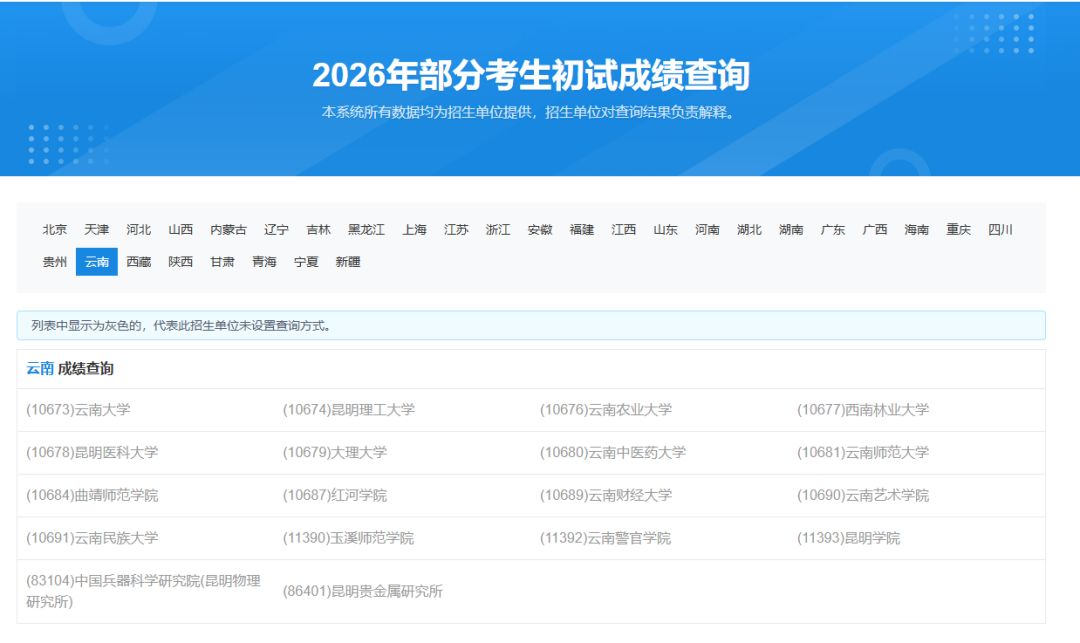Go to the 贵州 province tab
This screenshot has width=1080, height=643.
point(55,262)
